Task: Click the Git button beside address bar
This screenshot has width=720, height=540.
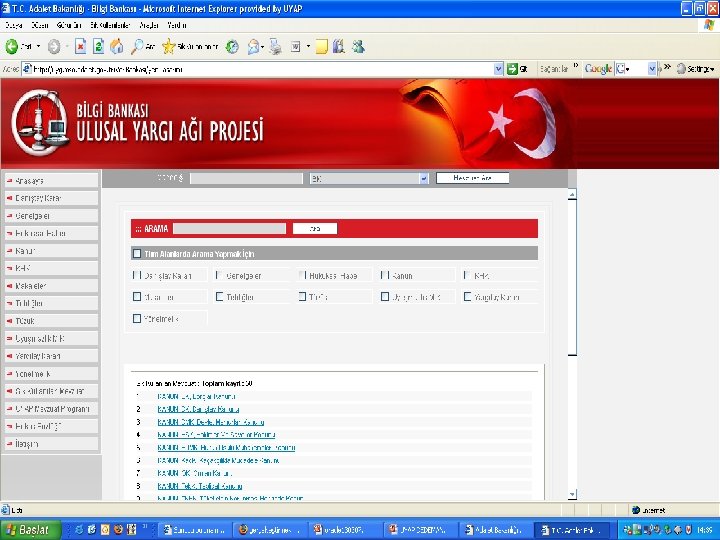Action: (x=518, y=69)
